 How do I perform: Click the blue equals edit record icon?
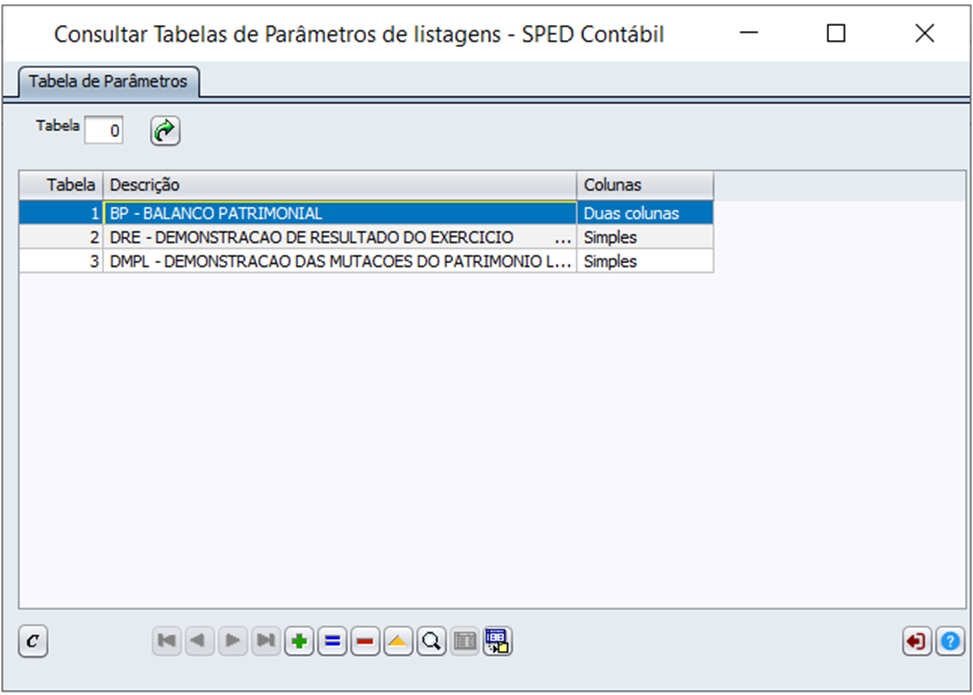click(x=332, y=641)
